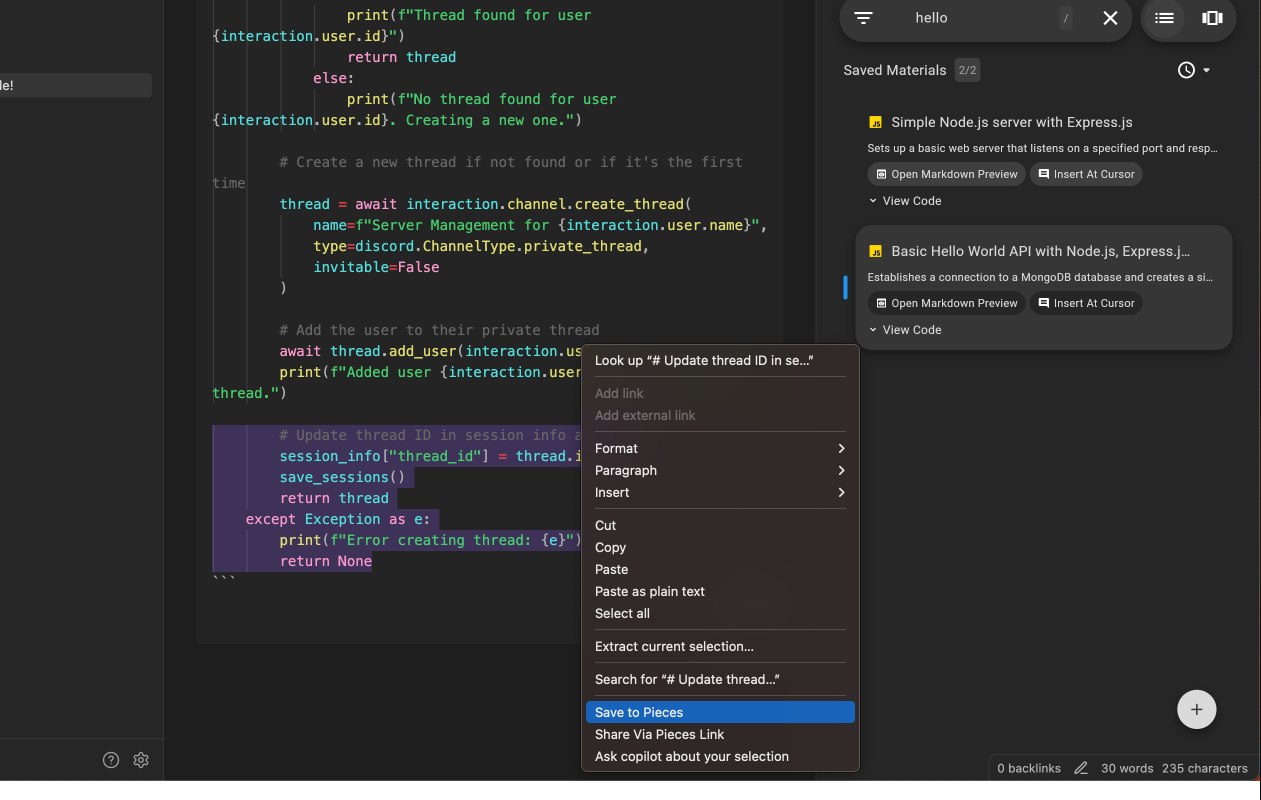
Task: Choose Paste from the context menu
Action: pos(720,569)
